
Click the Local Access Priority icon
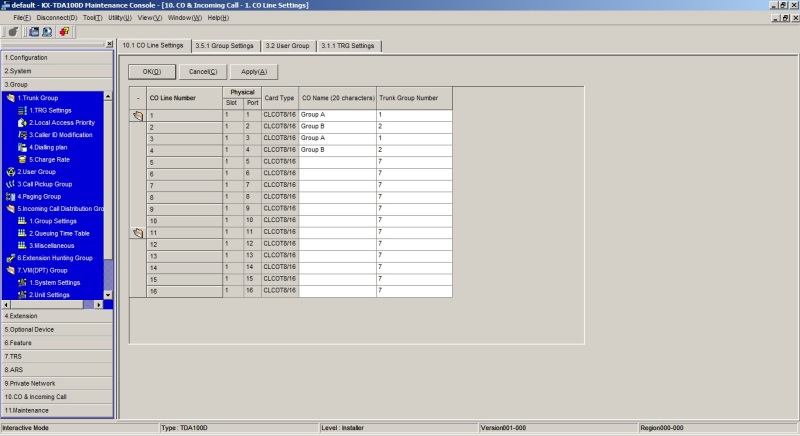22,122
